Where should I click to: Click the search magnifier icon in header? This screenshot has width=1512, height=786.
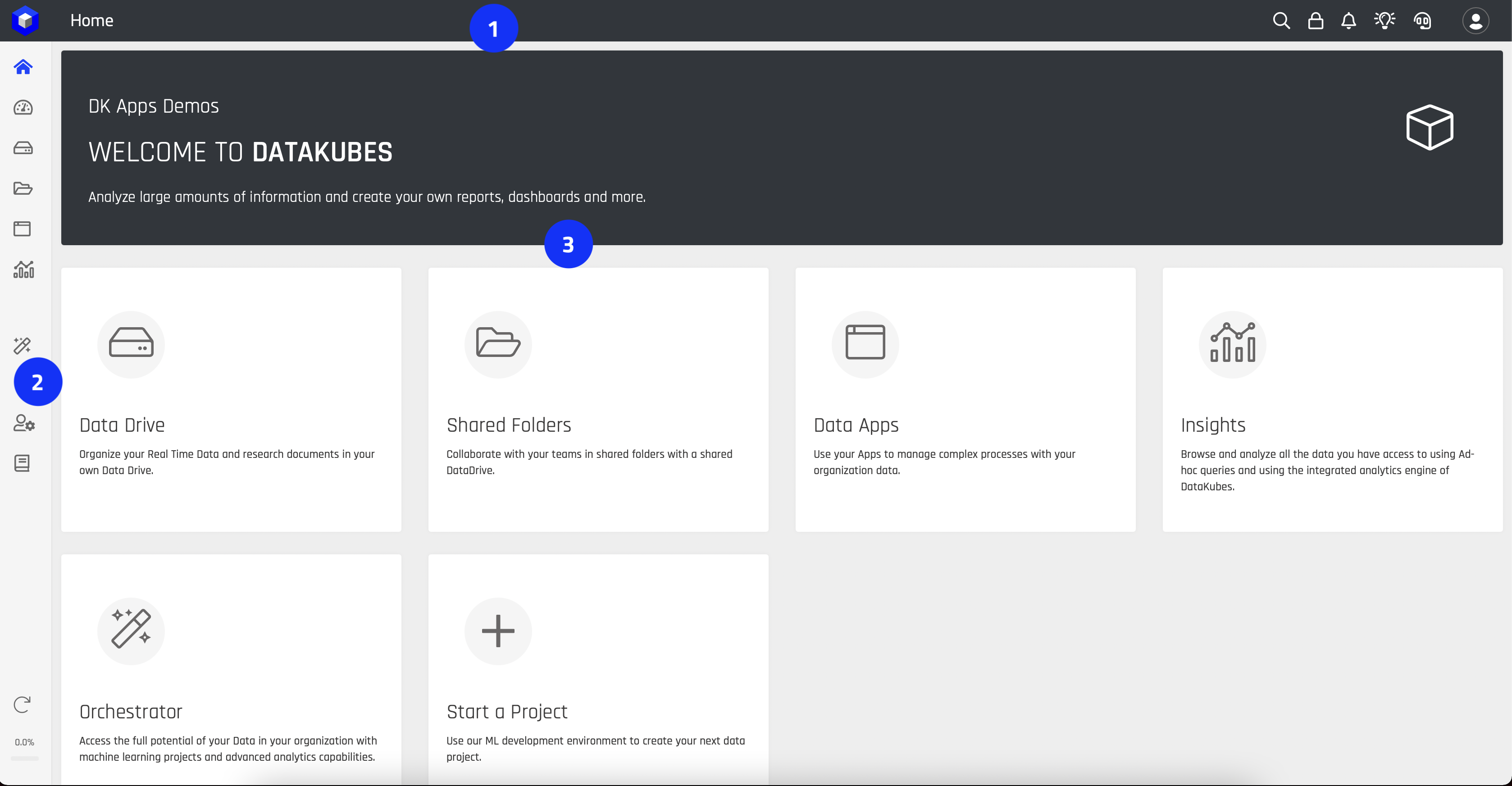(1281, 21)
